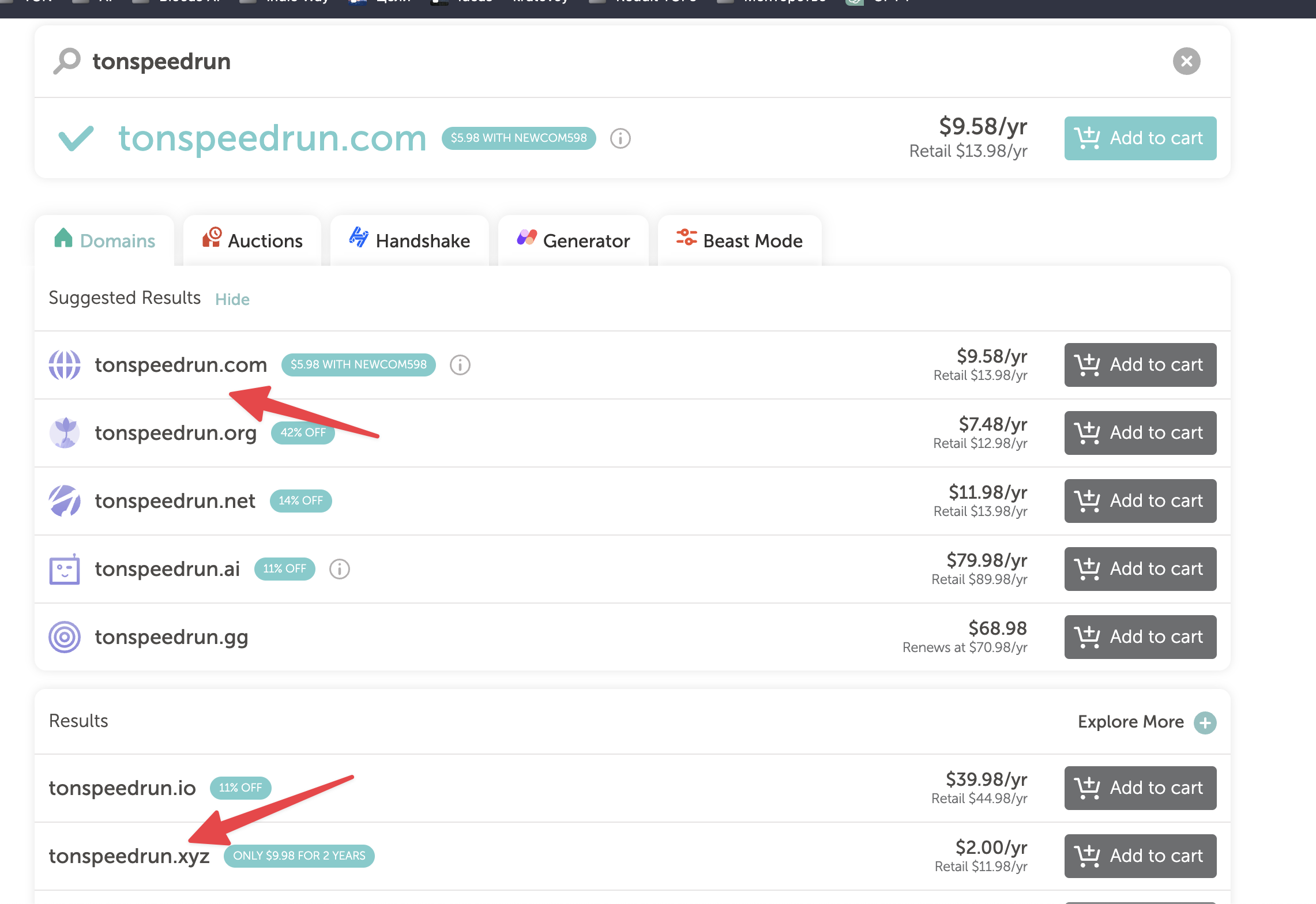Switch to the Handshake tab
The height and width of the screenshot is (904, 1316).
pyautogui.click(x=409, y=240)
